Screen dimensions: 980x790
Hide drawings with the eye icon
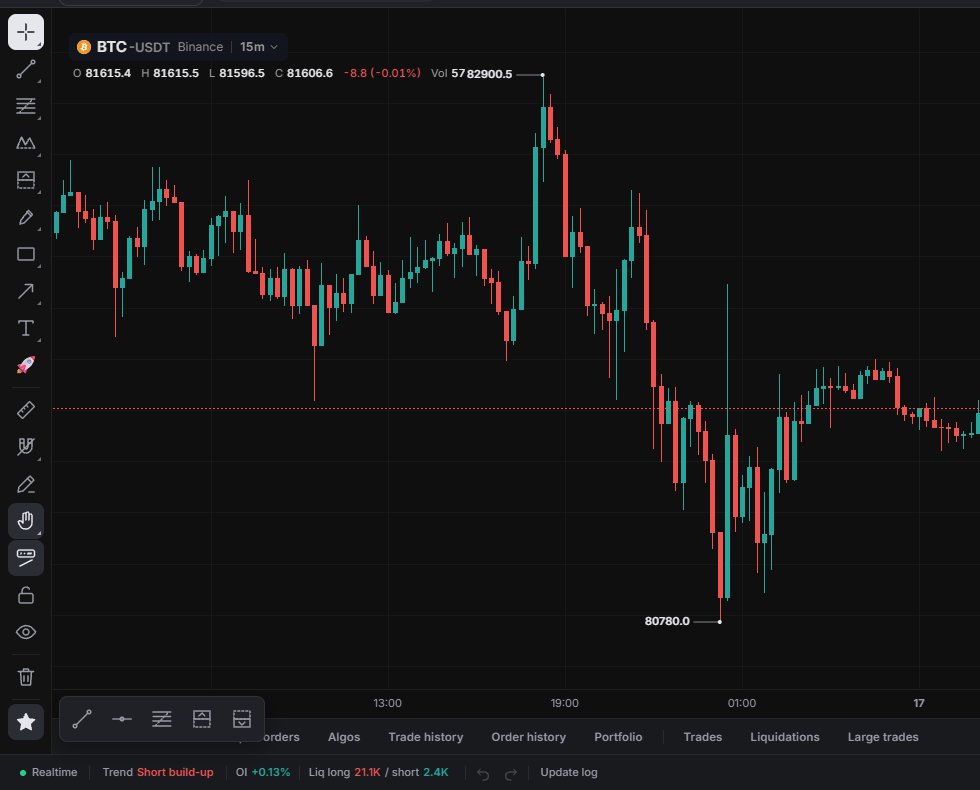point(26,632)
